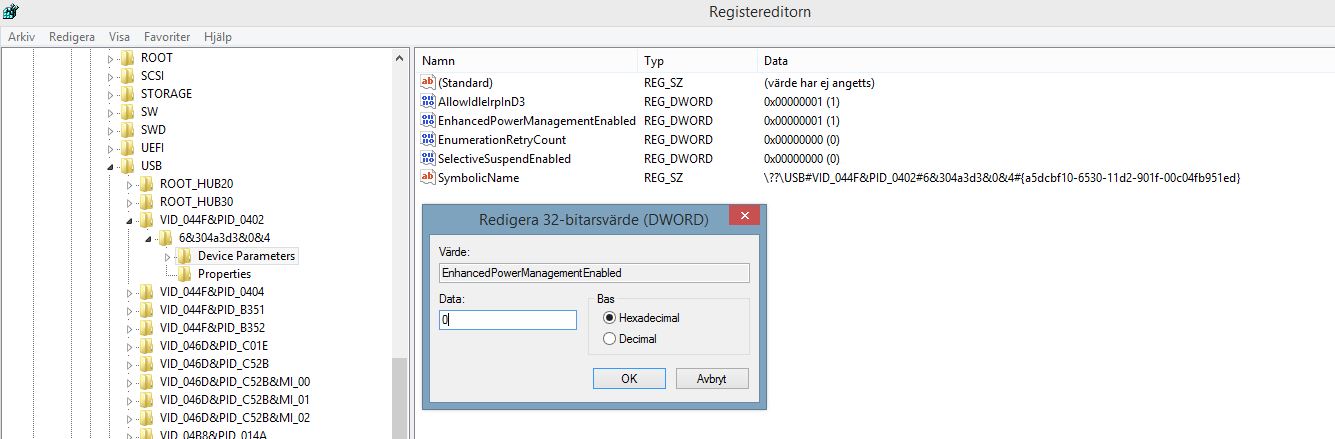Click the Data value input field
1335x439 pixels.
tap(508, 320)
